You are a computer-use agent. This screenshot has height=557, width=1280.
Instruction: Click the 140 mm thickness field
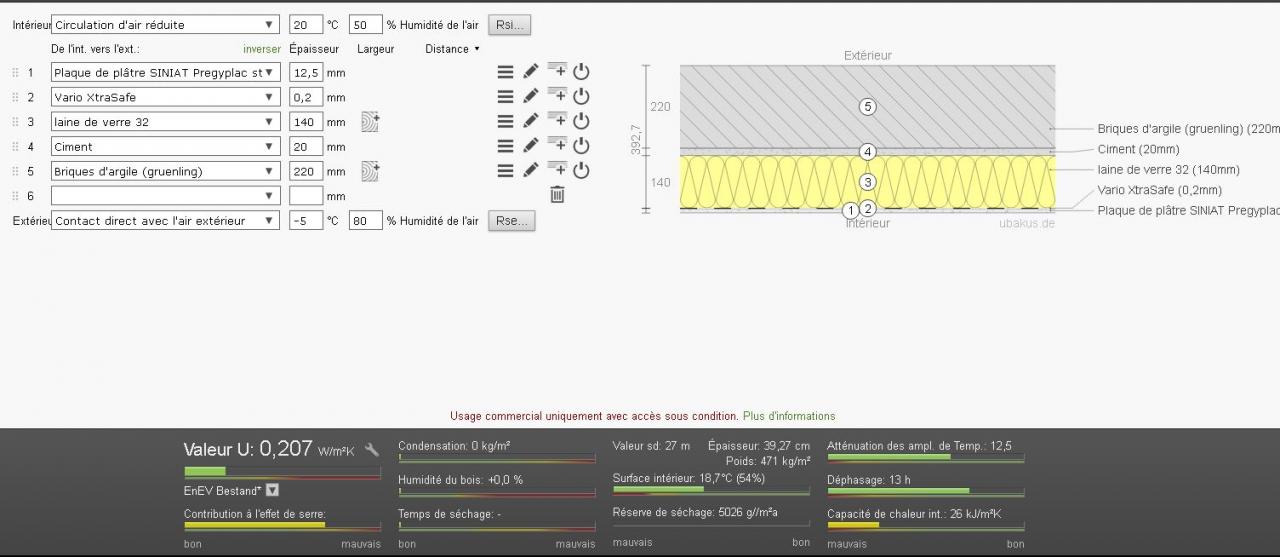306,122
